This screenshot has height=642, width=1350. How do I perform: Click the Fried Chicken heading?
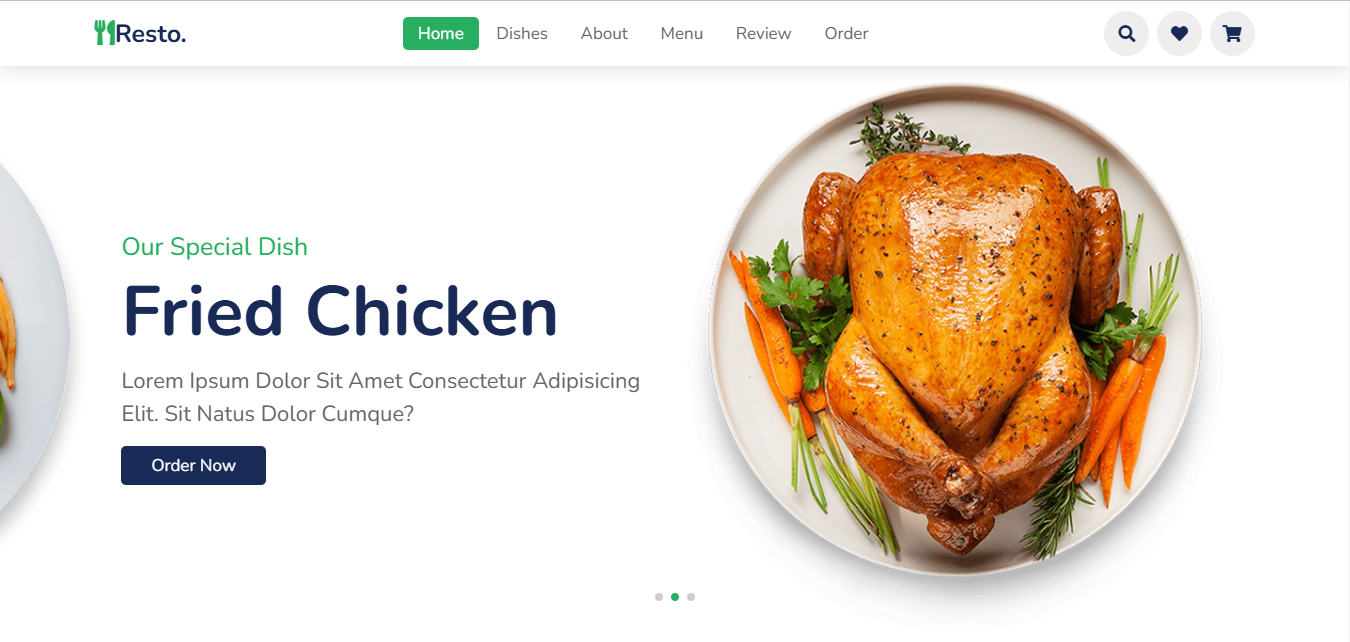pos(340,311)
